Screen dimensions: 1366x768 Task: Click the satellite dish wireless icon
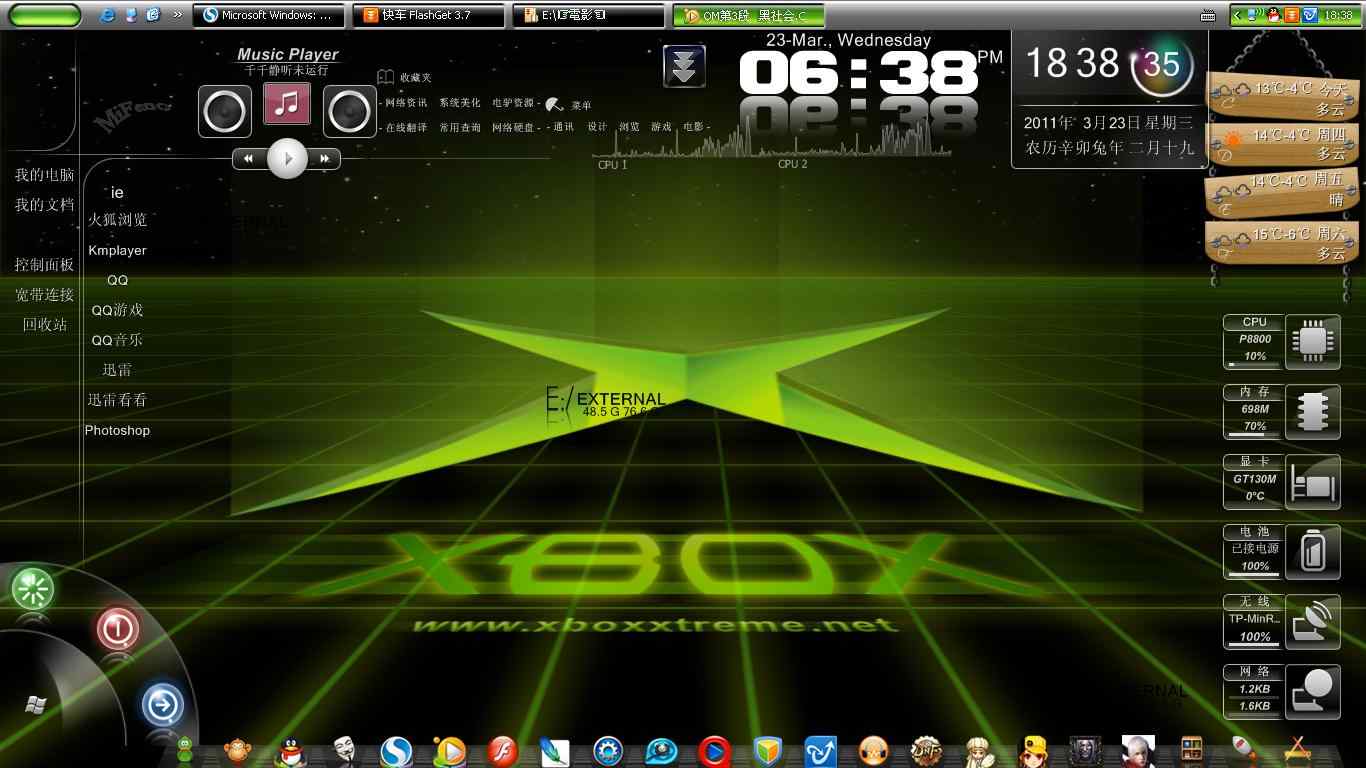pyautogui.click(x=1313, y=621)
